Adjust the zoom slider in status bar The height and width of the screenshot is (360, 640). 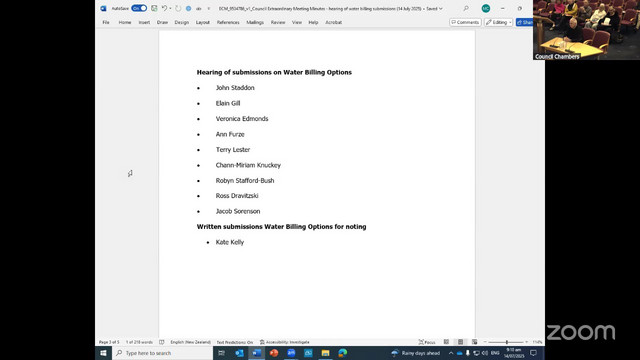[x=507, y=342]
